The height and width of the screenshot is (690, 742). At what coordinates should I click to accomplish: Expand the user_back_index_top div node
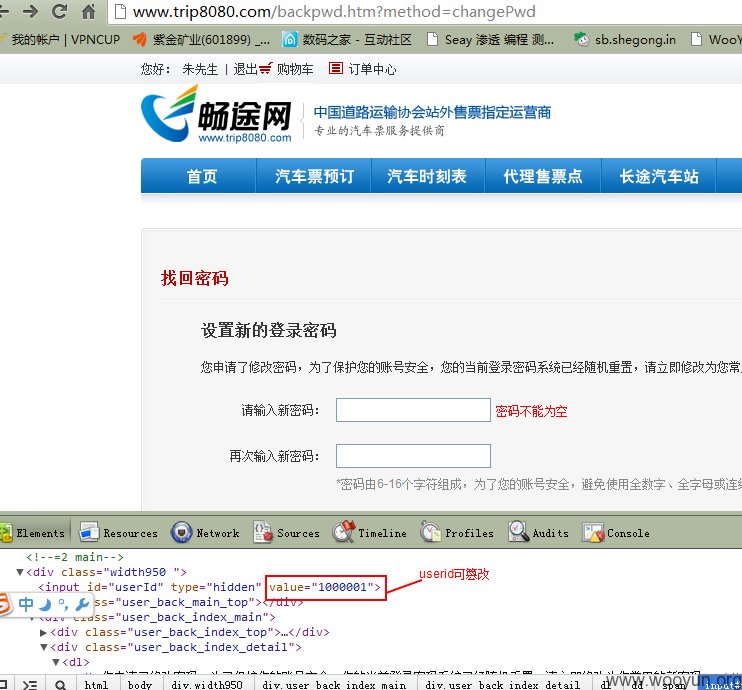pyautogui.click(x=44, y=632)
